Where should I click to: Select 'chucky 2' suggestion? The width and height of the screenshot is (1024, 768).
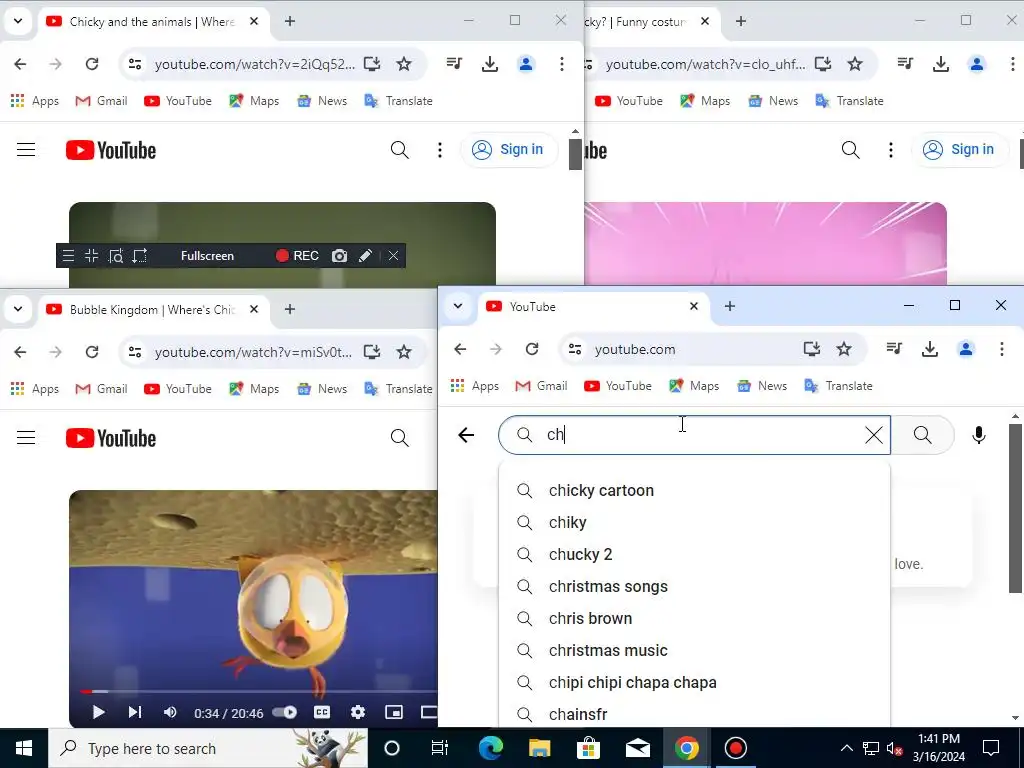tap(694, 554)
